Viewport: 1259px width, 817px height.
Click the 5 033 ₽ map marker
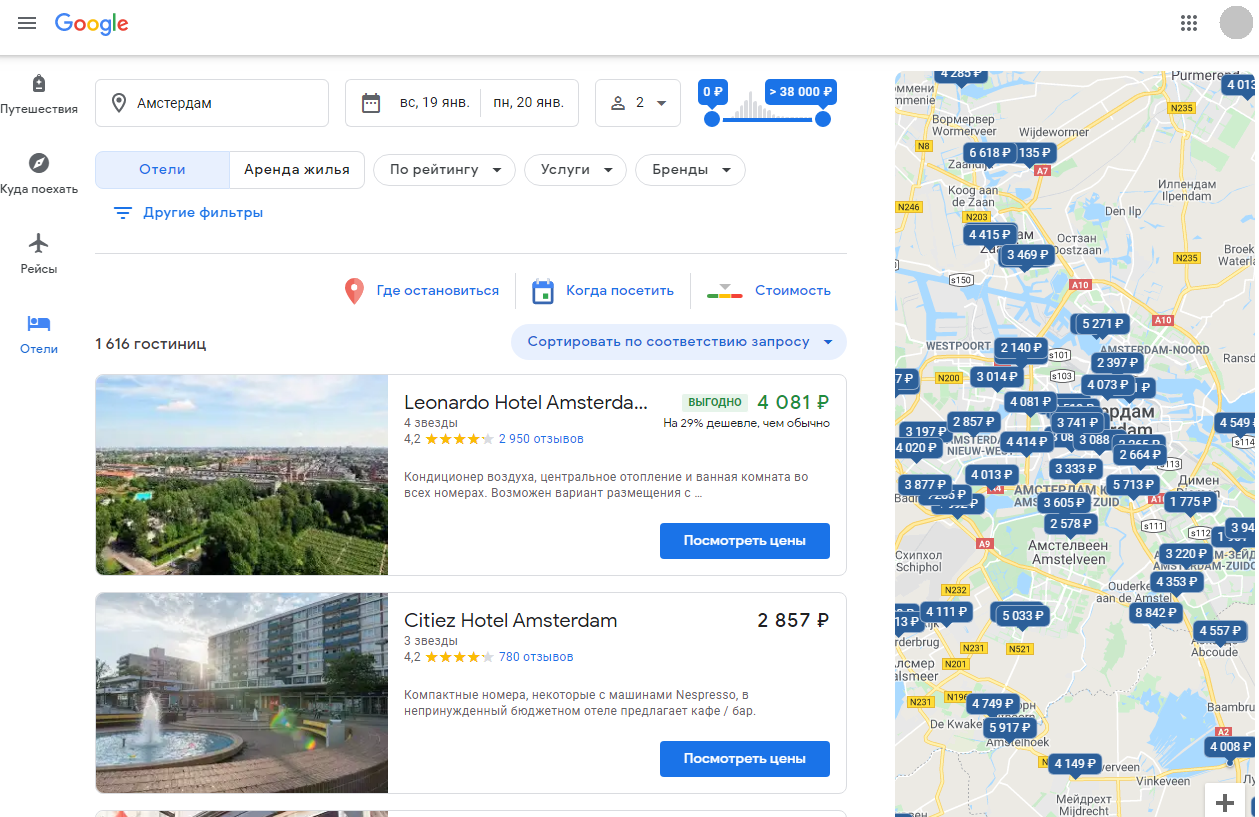coord(1023,616)
